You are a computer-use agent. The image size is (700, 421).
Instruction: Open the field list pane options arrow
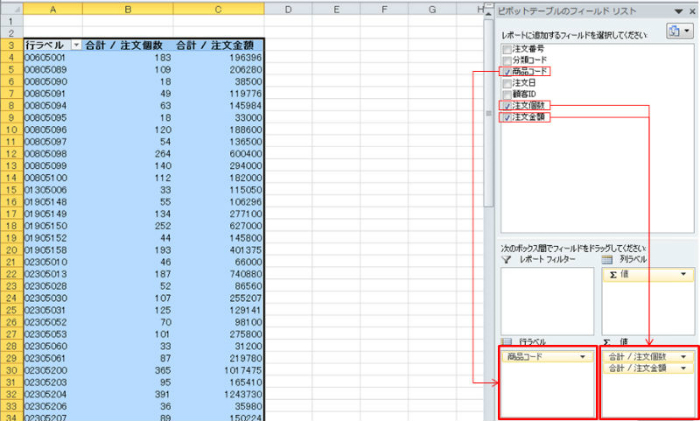[x=677, y=10]
